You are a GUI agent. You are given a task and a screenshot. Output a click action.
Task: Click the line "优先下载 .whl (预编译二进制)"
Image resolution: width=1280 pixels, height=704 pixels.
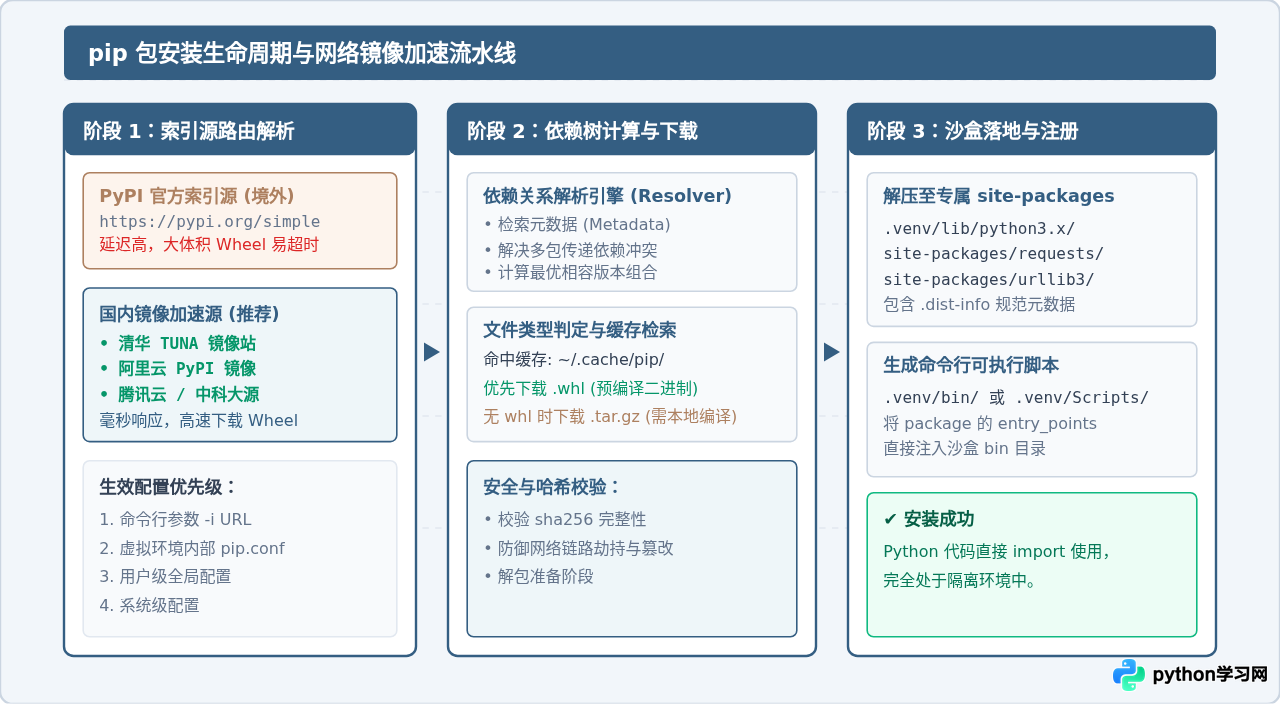[x=590, y=388]
